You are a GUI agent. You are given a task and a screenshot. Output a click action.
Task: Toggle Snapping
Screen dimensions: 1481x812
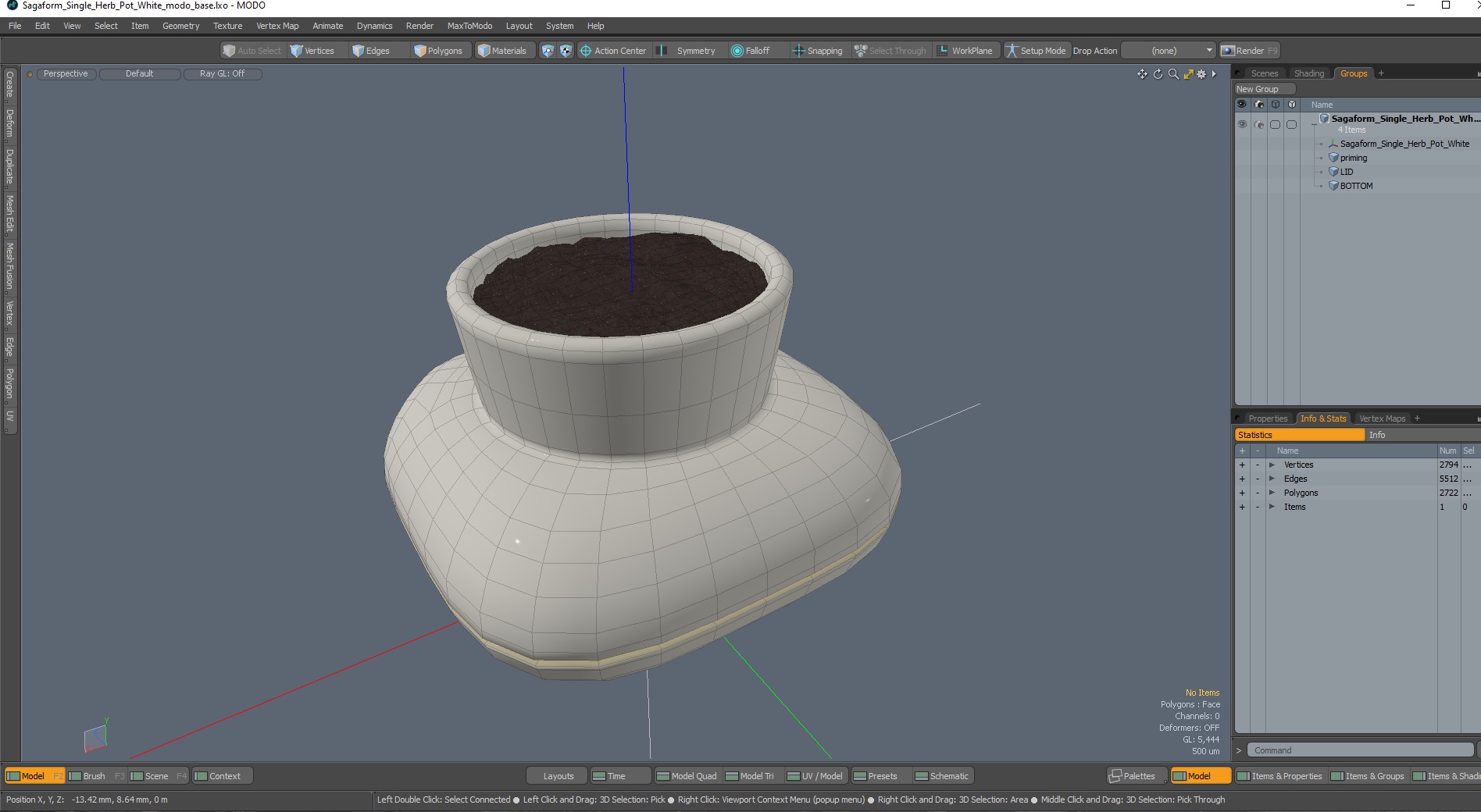point(818,51)
